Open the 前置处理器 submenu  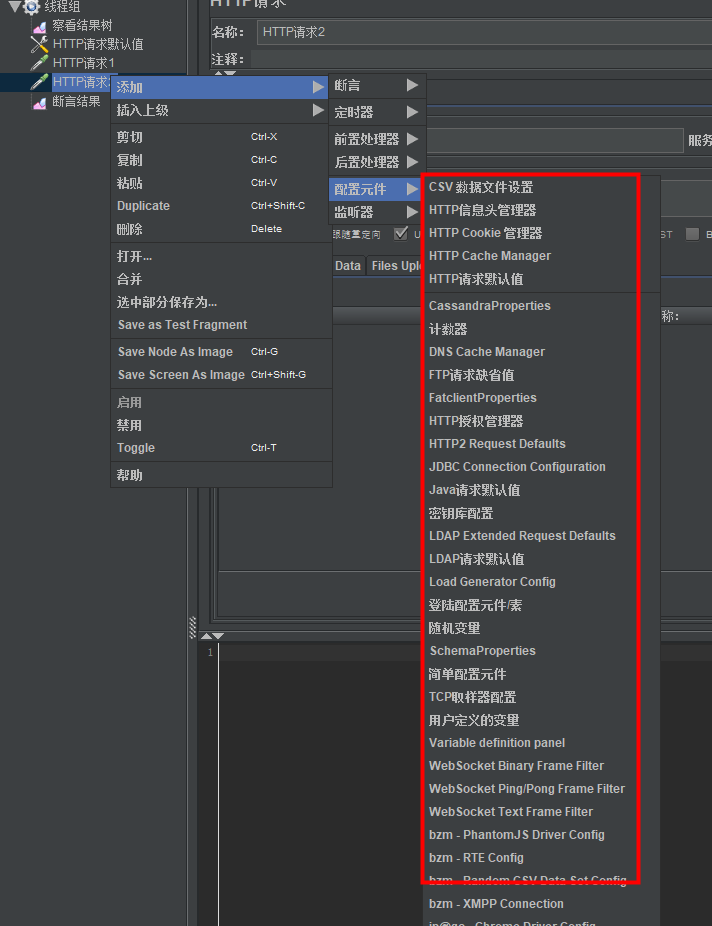[x=377, y=139]
